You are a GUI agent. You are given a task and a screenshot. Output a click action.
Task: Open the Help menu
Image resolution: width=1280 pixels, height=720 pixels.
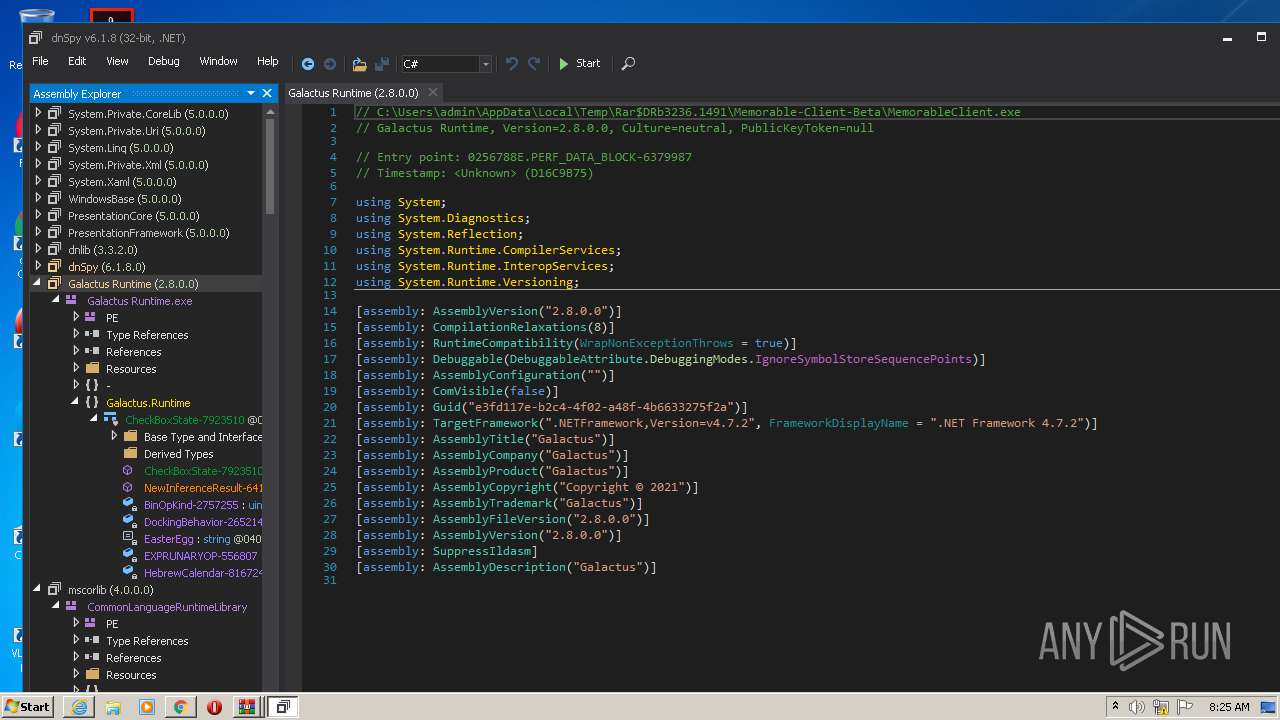(267, 61)
